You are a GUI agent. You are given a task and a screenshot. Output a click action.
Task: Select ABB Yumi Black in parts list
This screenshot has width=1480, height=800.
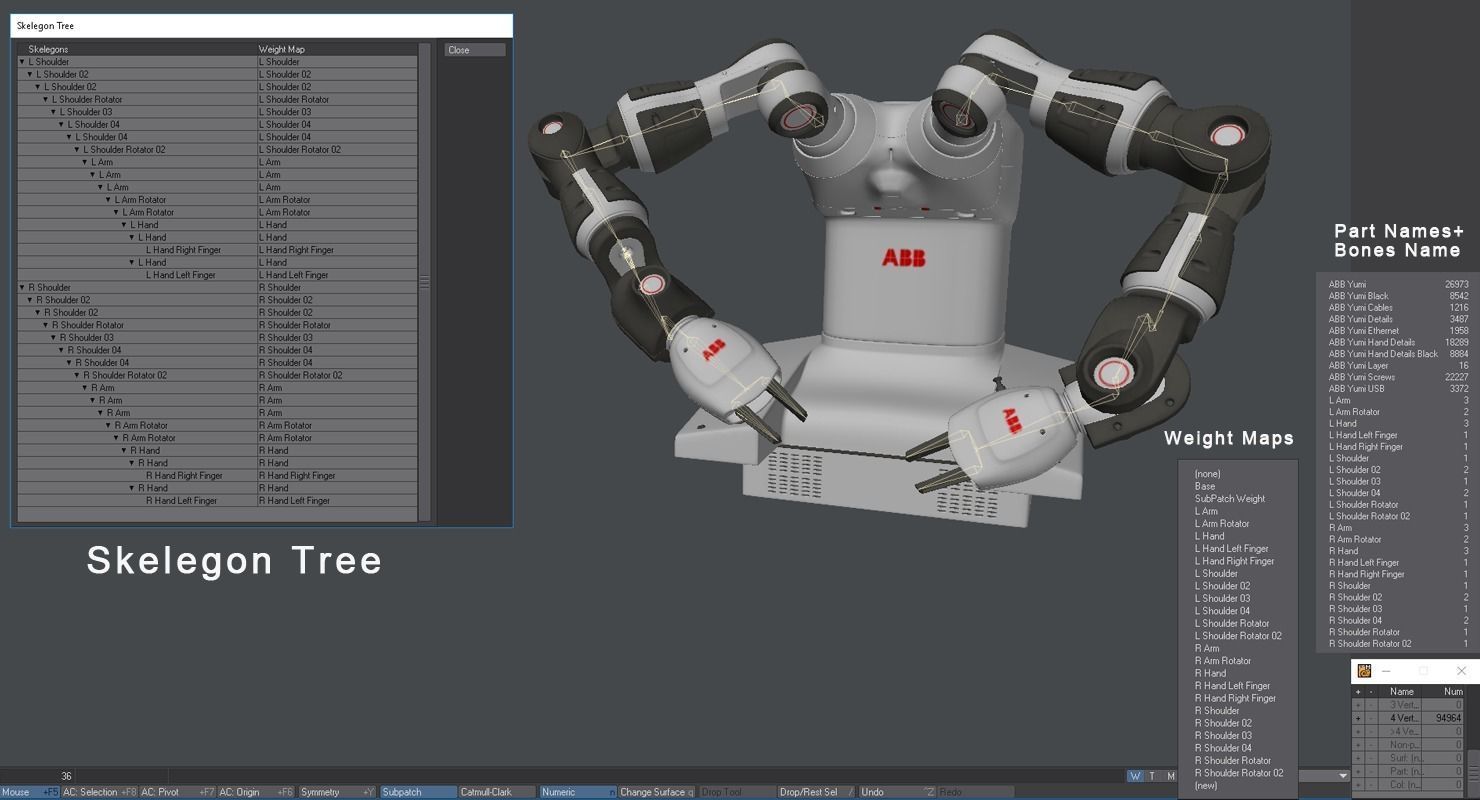click(1398, 296)
